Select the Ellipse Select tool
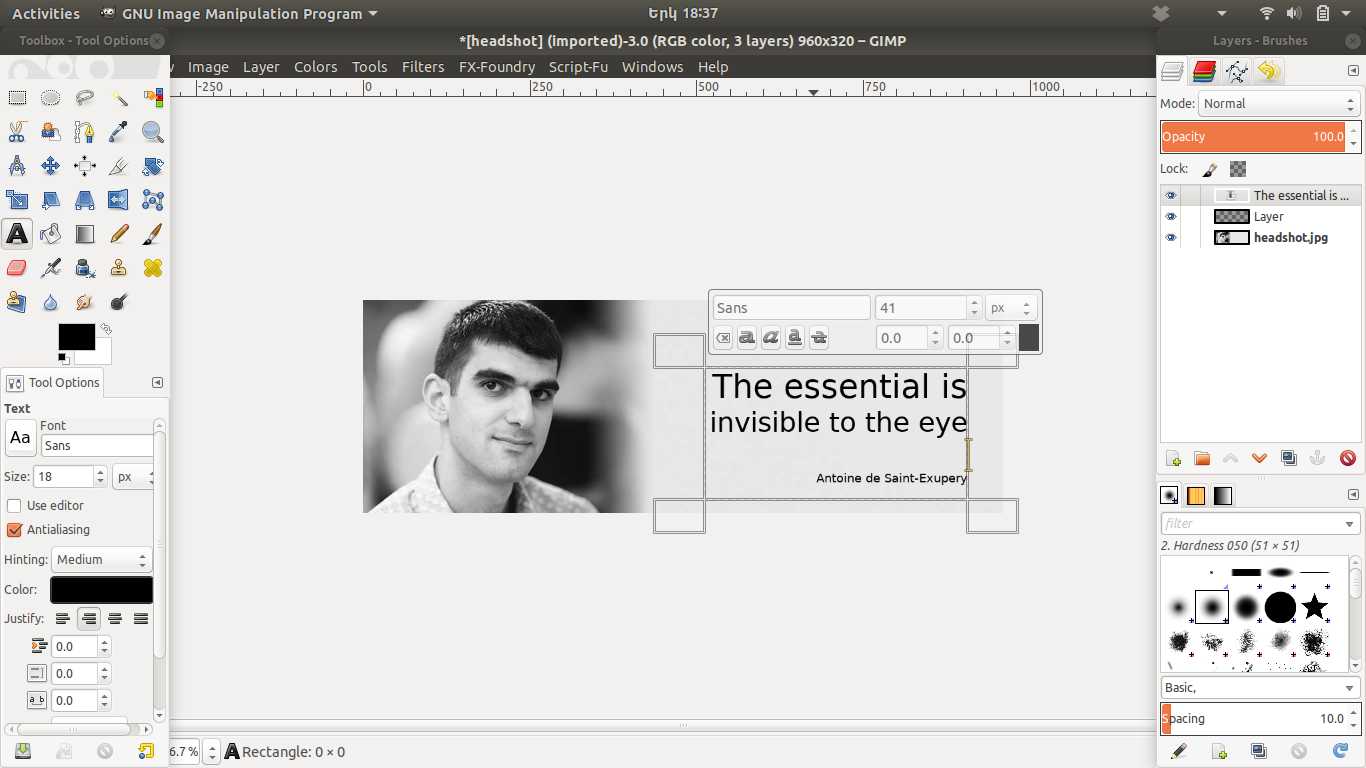The height and width of the screenshot is (768, 1366). click(x=51, y=98)
